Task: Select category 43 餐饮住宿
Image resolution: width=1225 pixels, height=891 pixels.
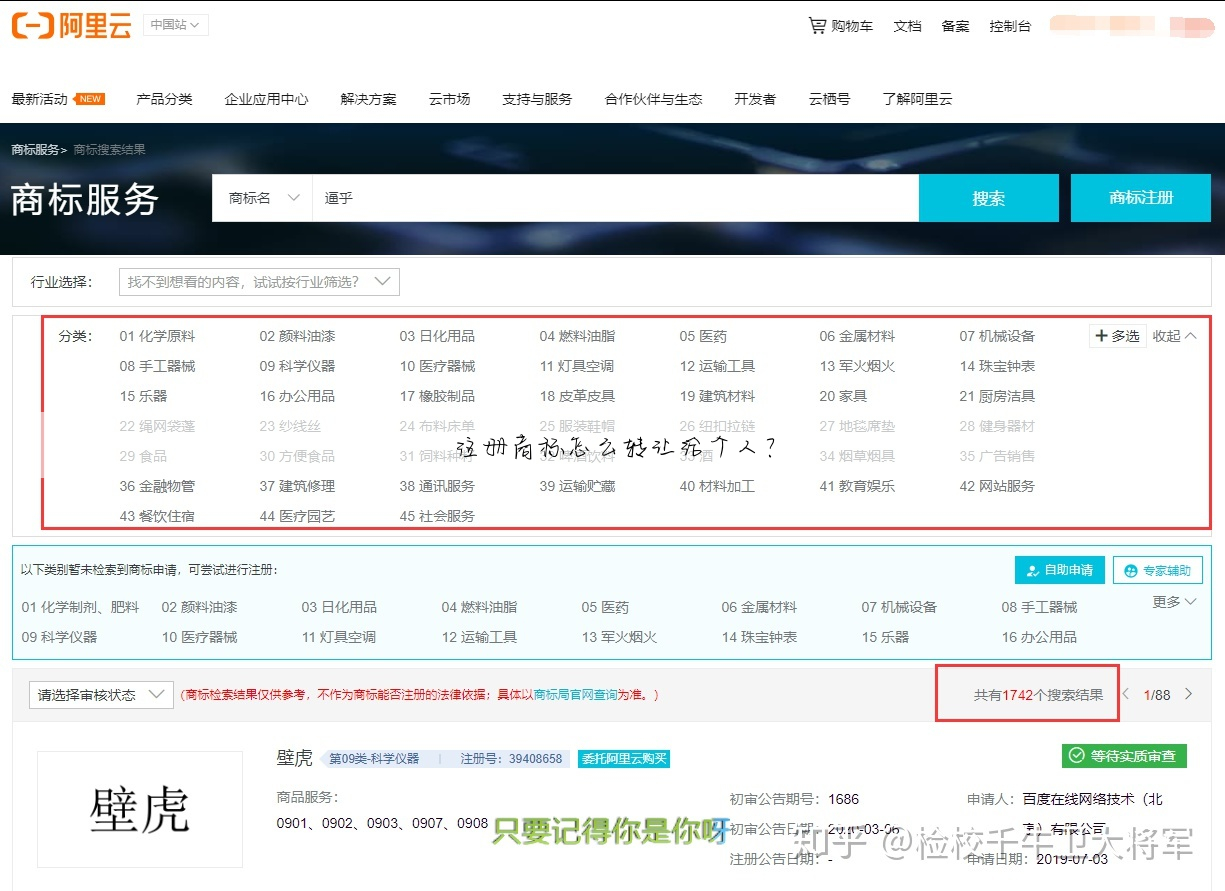Action: [157, 516]
